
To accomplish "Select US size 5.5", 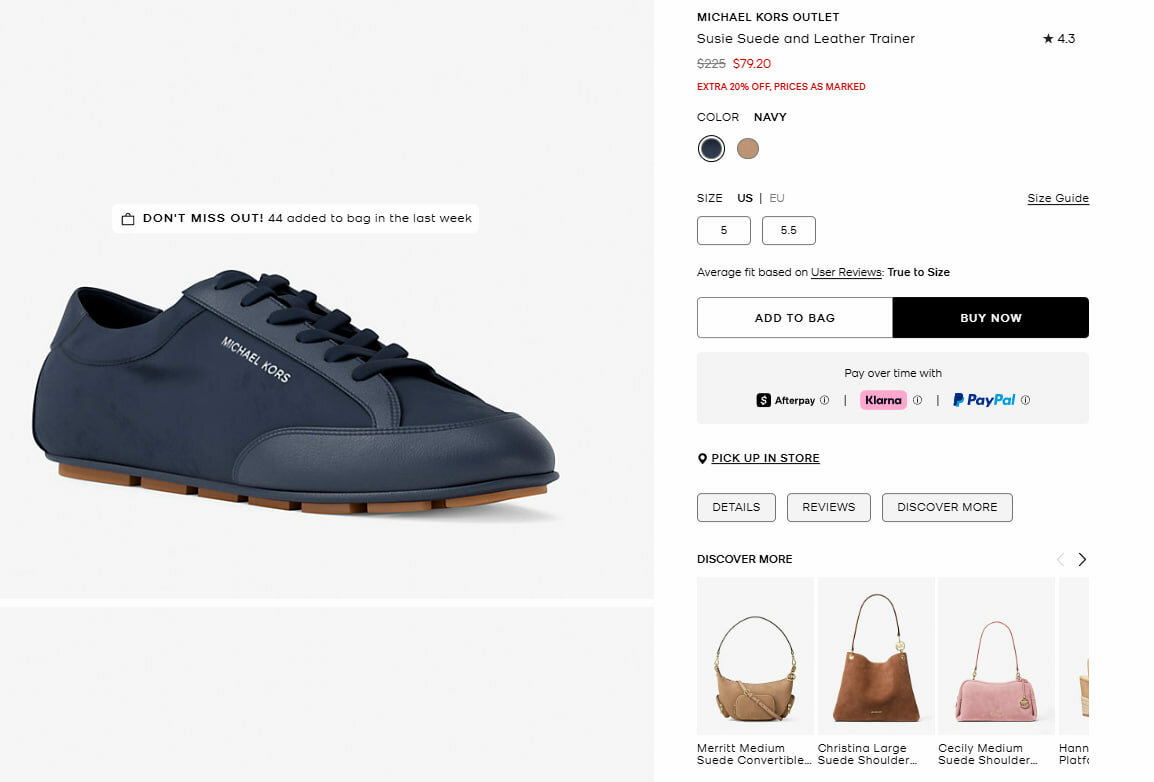I will (788, 231).
